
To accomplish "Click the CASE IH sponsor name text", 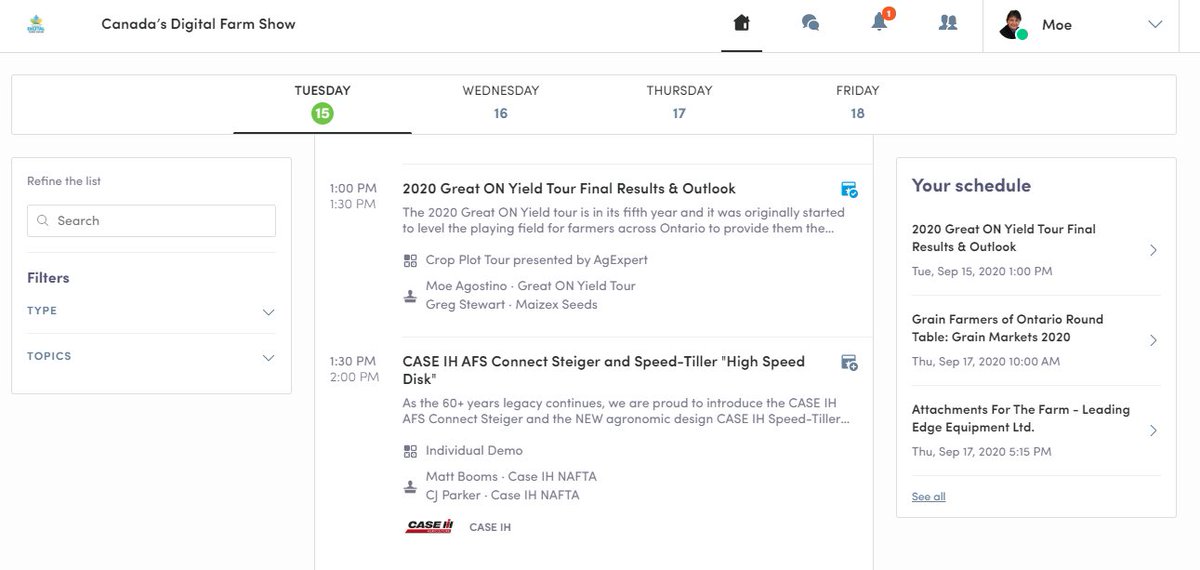I will [490, 527].
